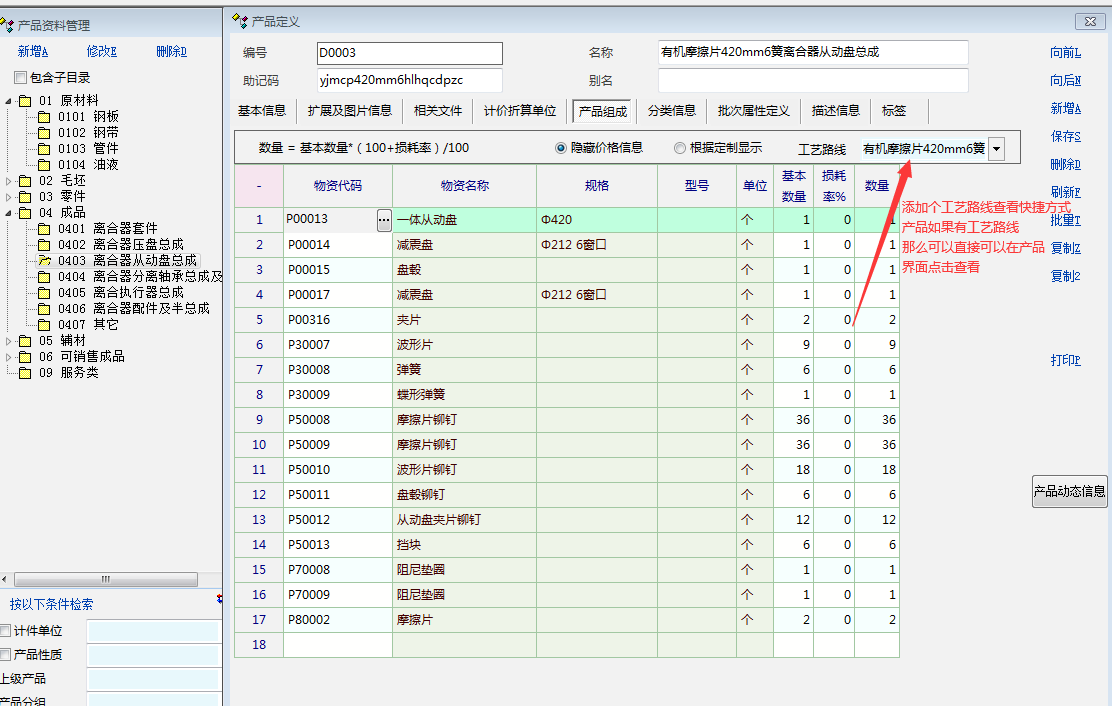Click the 0405 离合执行器总成 folder icon
The width and height of the screenshot is (1112, 706).
coord(44,293)
